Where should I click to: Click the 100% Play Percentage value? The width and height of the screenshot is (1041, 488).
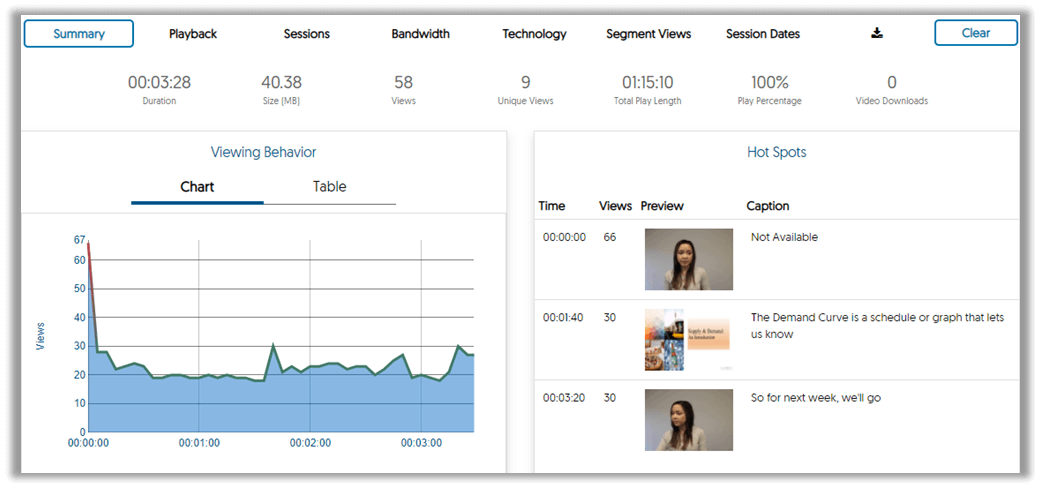(x=769, y=82)
